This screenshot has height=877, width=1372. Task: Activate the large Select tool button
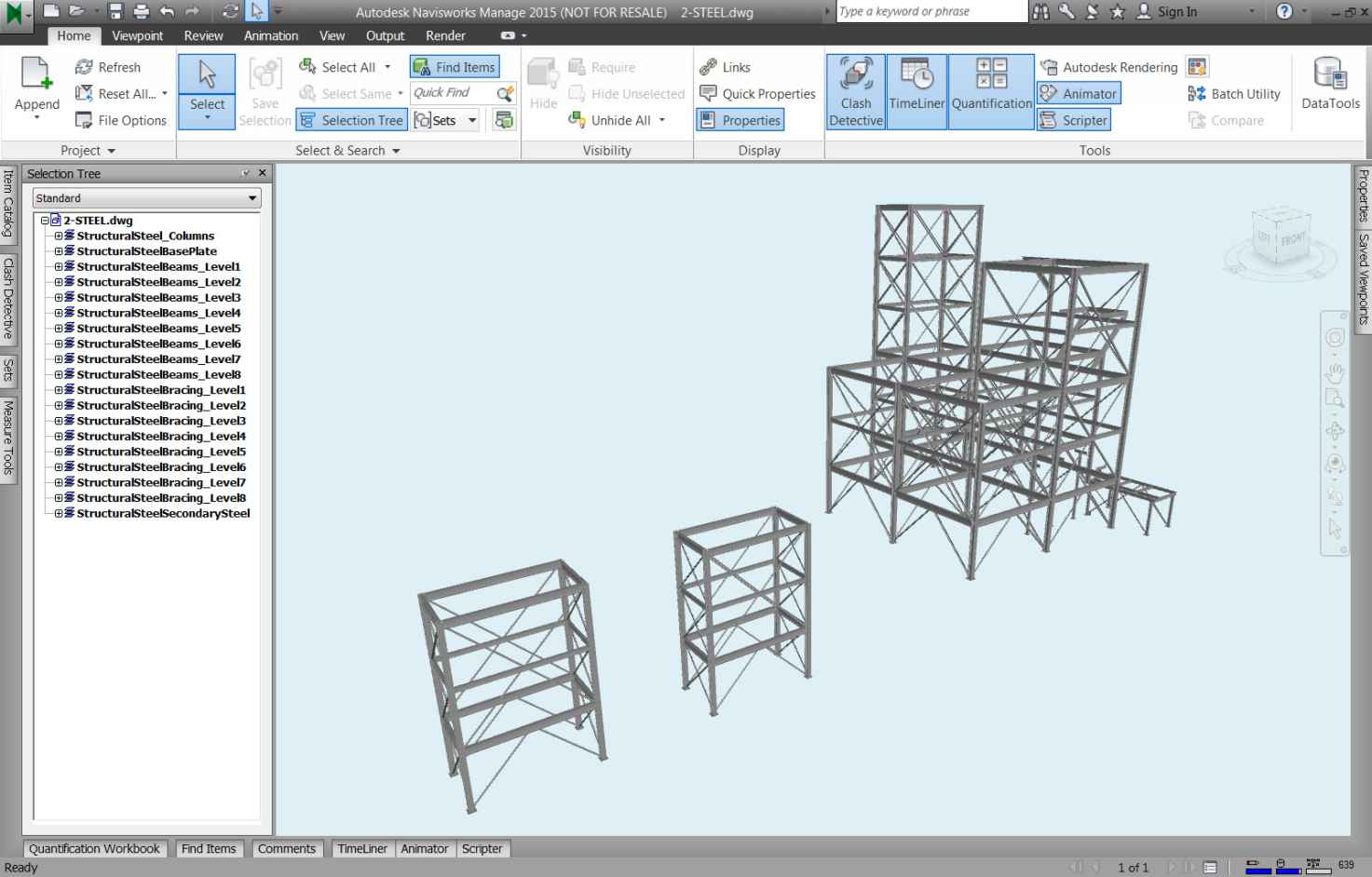tap(207, 91)
